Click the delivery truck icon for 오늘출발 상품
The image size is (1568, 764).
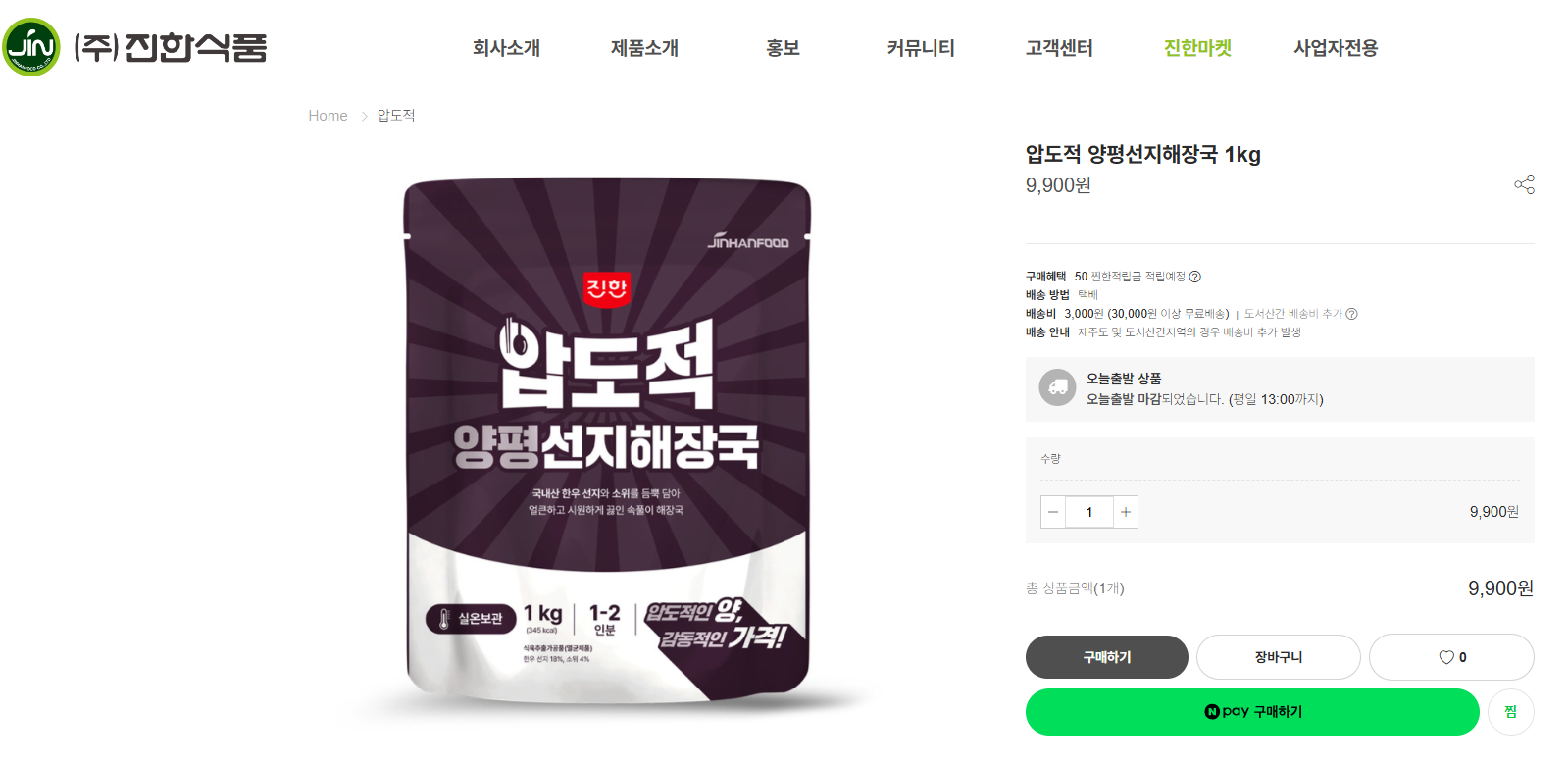tap(1057, 387)
